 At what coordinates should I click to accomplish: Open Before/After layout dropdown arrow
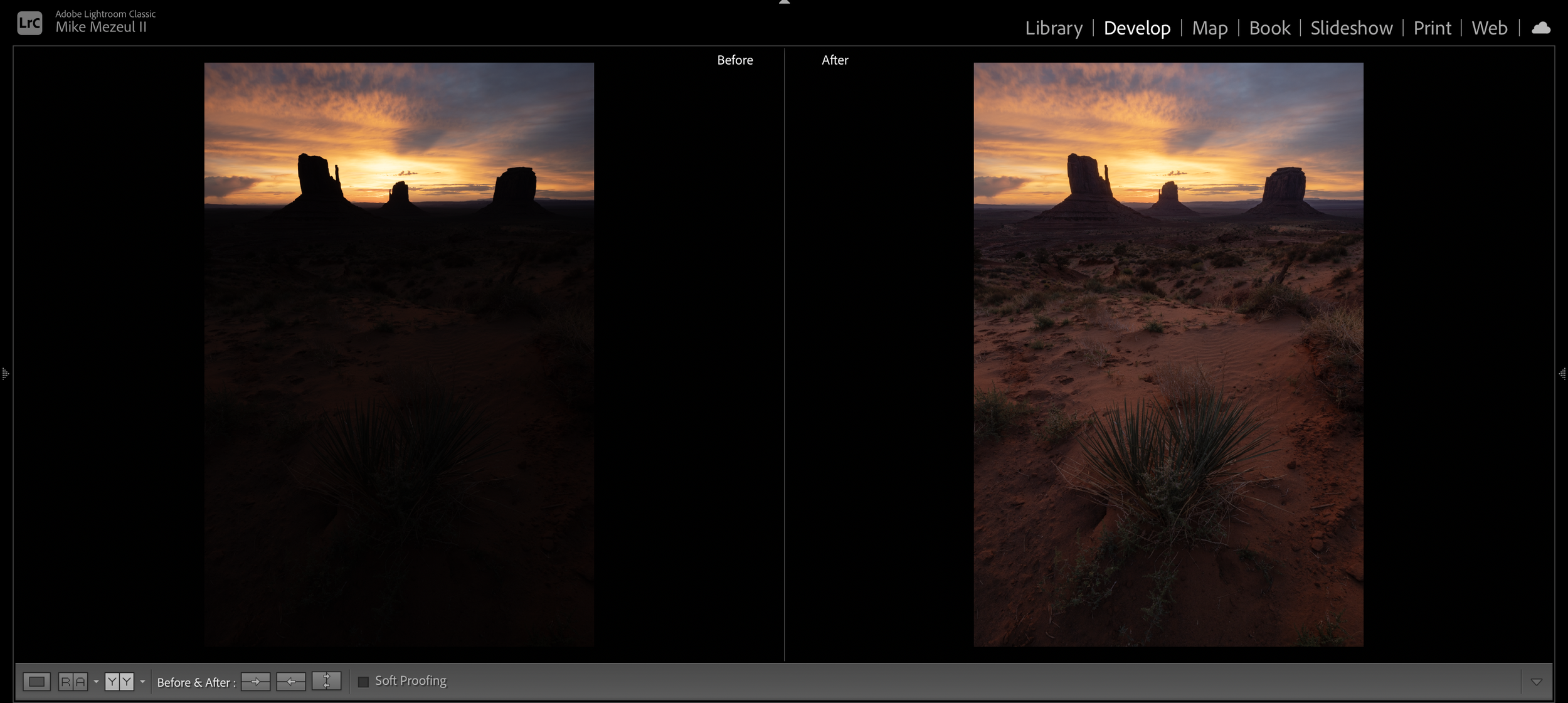pos(142,682)
